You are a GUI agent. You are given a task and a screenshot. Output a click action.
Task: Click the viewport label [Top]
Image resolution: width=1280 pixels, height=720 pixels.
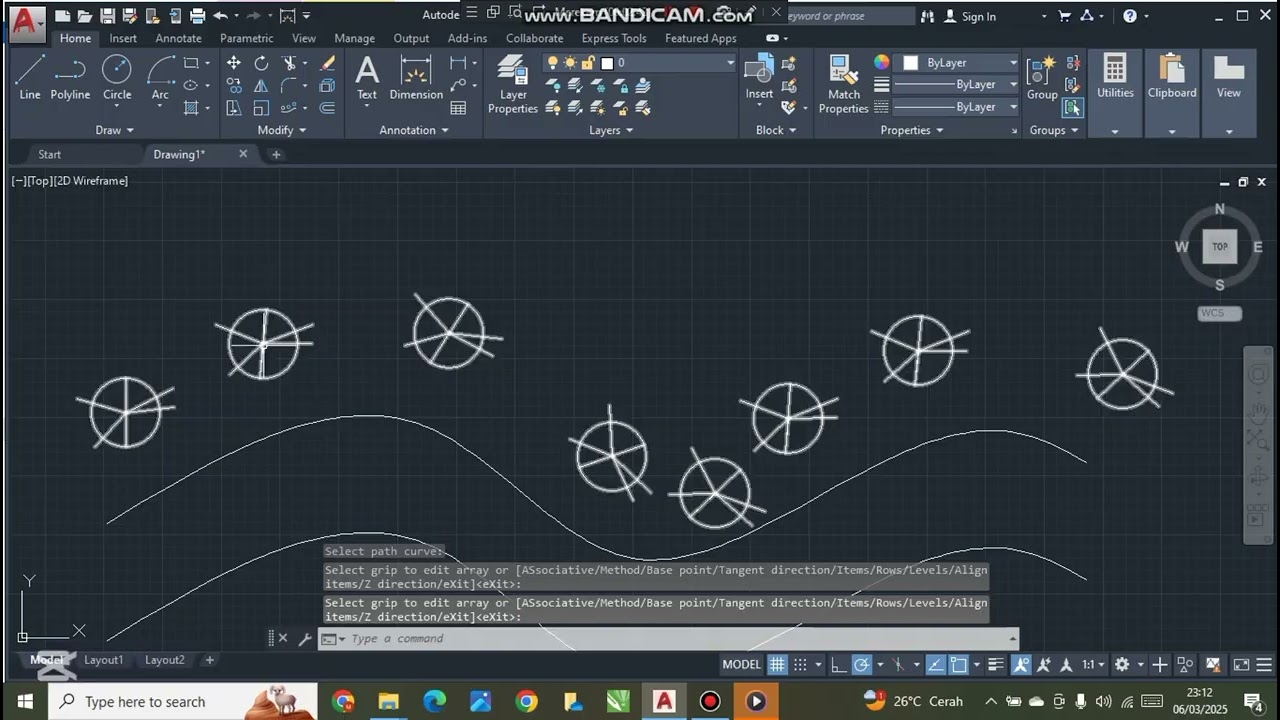[x=39, y=181]
